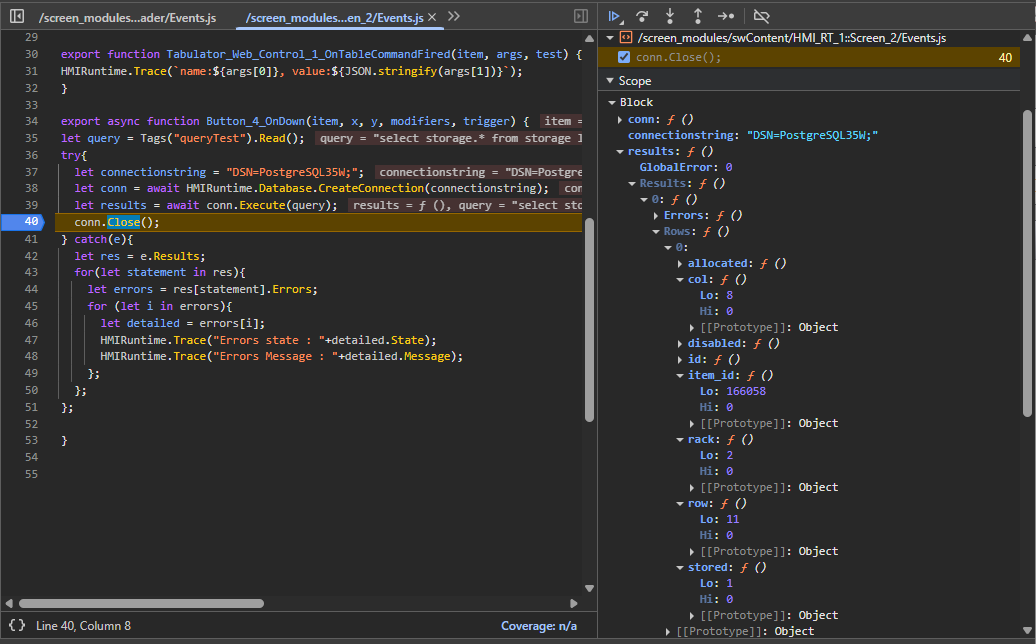Expand the allocated property

click(680, 263)
